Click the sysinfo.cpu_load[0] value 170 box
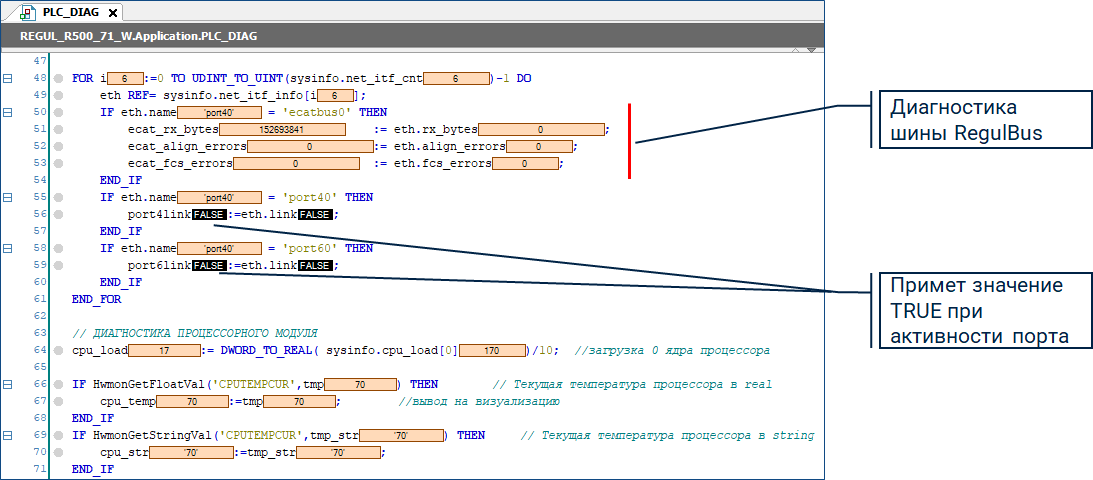The height and width of the screenshot is (480, 1093). [x=492, y=351]
